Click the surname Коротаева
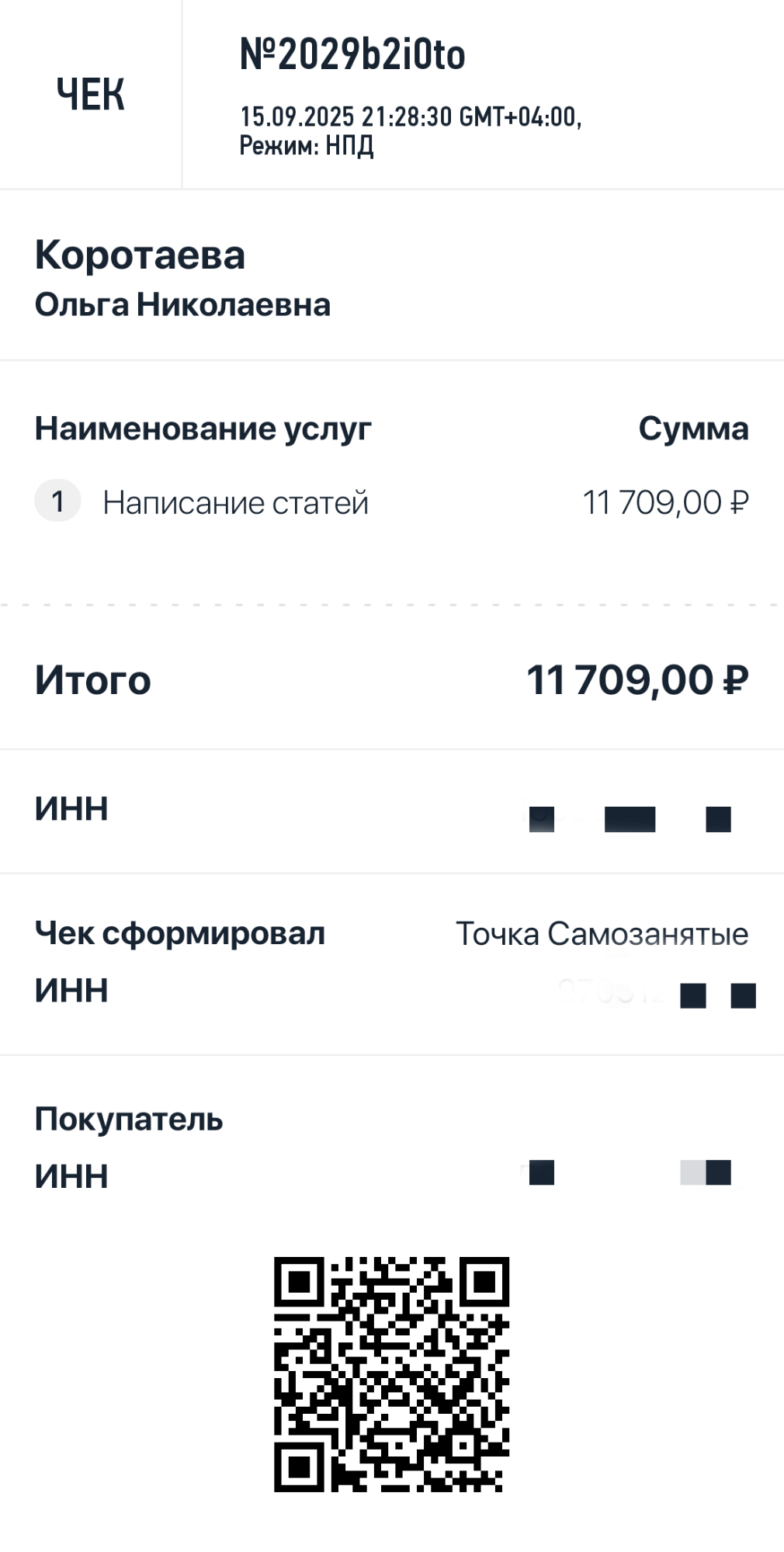The image size is (784, 1552). coord(140,255)
